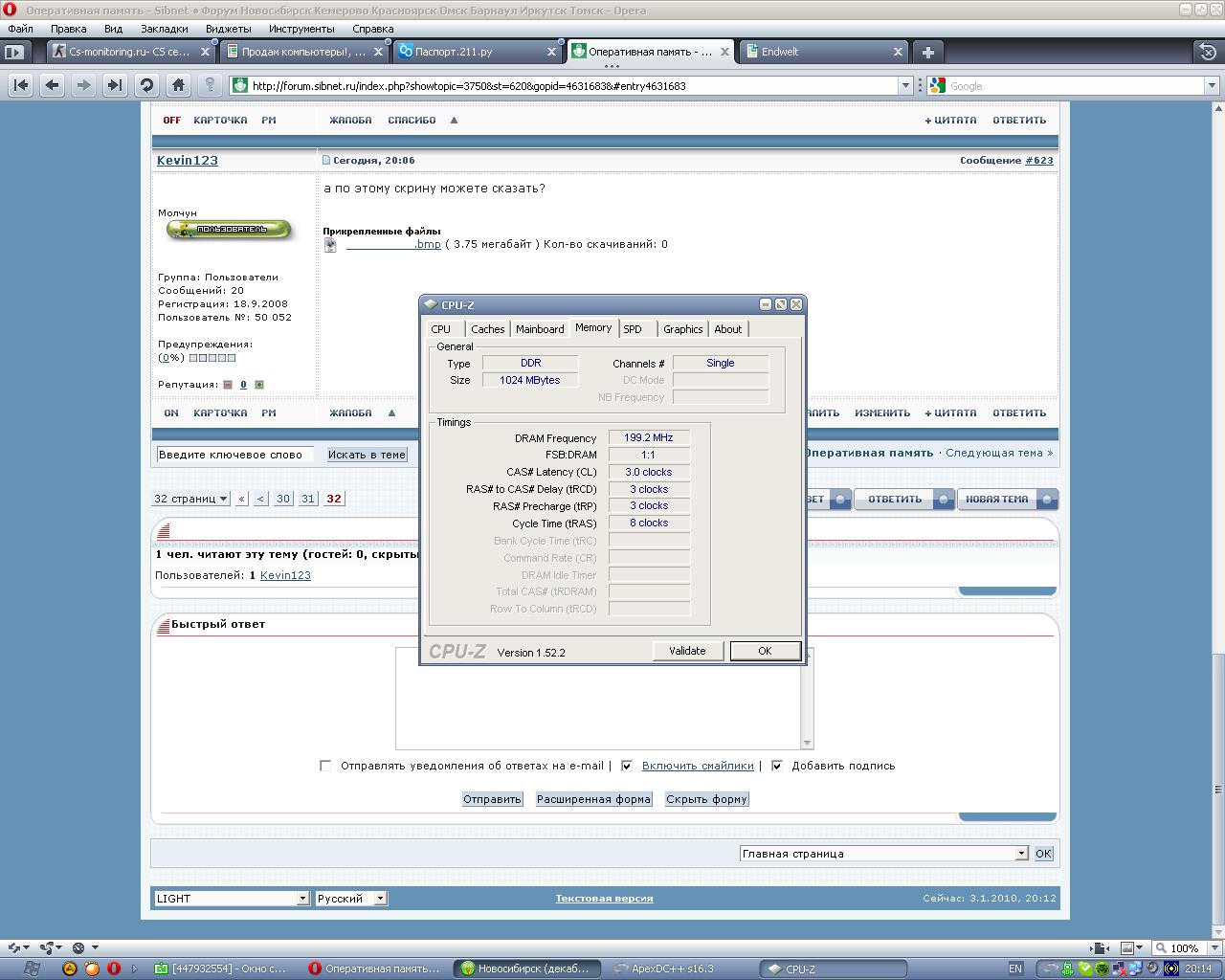Select the Graphics tab in CPU-Z

click(x=682, y=329)
